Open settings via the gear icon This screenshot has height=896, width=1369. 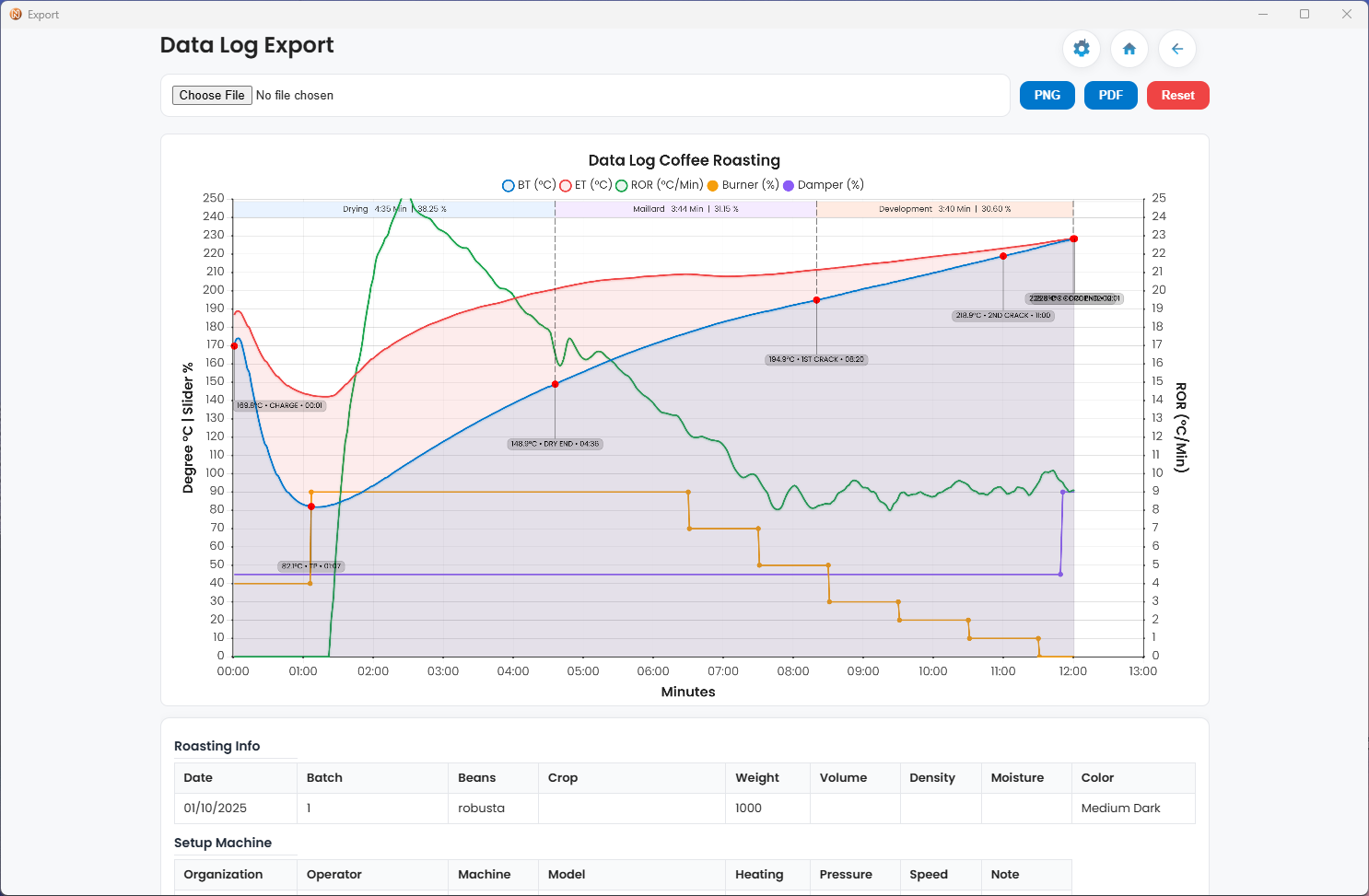click(1082, 49)
